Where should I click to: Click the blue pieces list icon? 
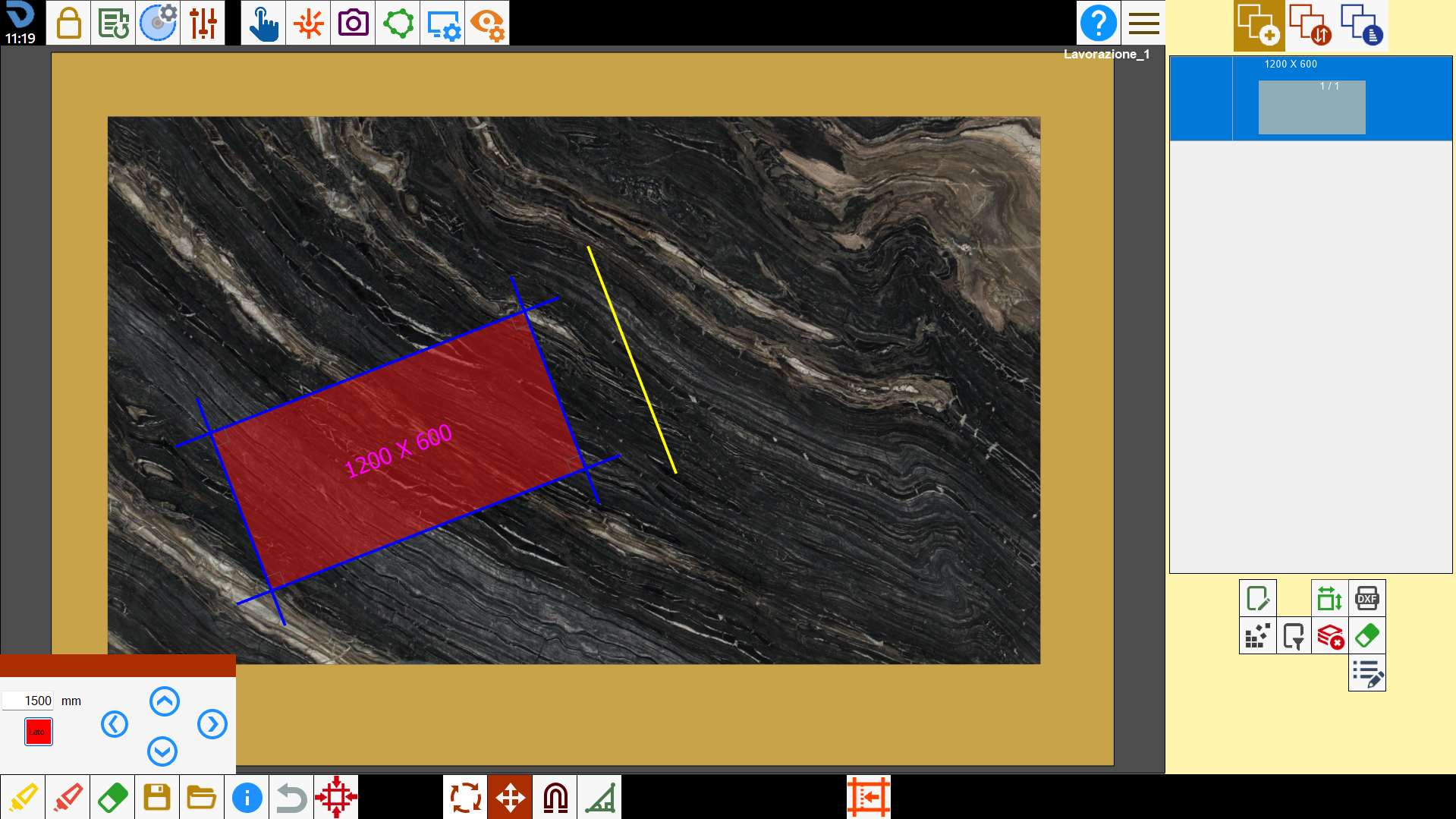1362,26
